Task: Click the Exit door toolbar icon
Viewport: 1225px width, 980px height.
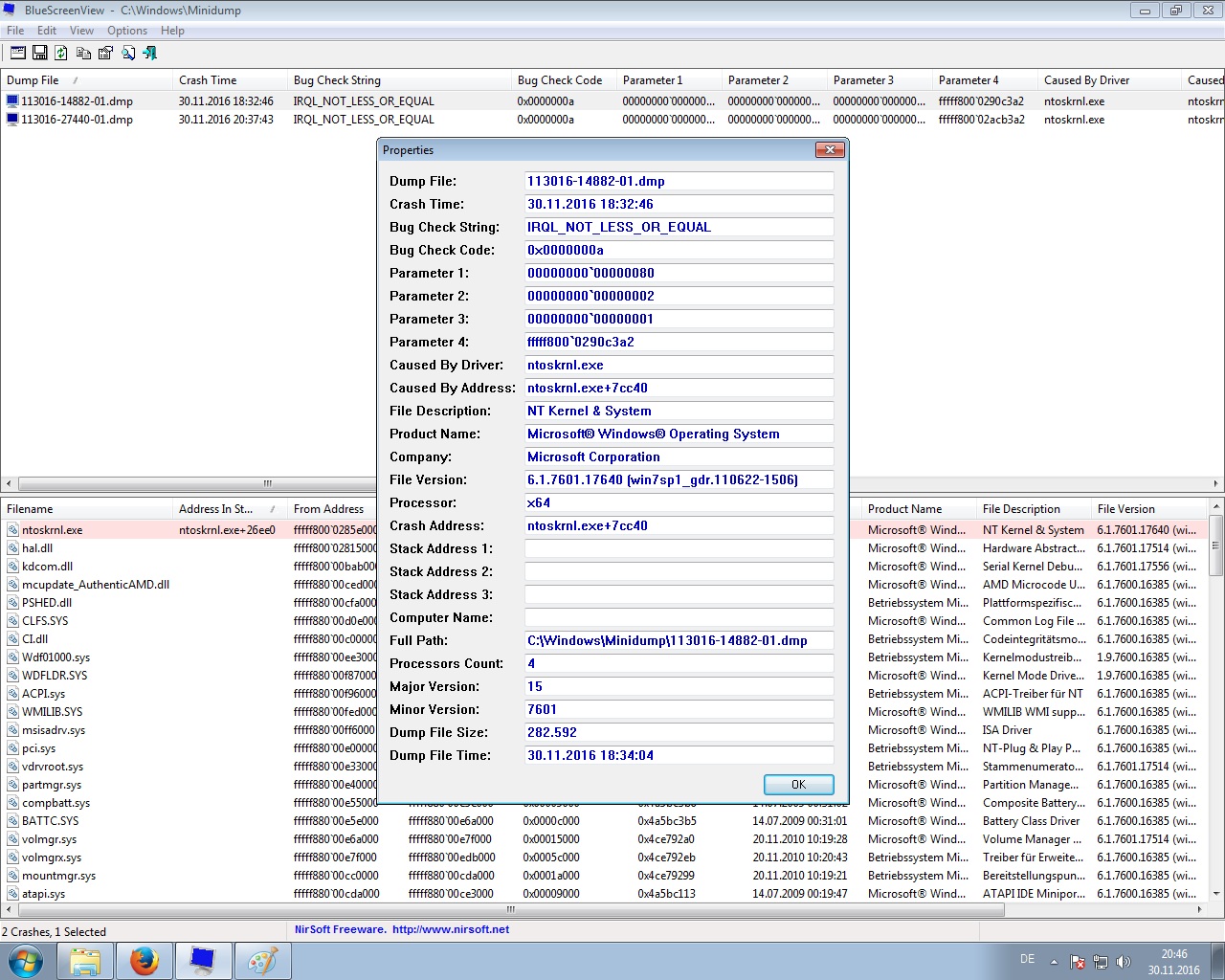Action: [x=149, y=53]
